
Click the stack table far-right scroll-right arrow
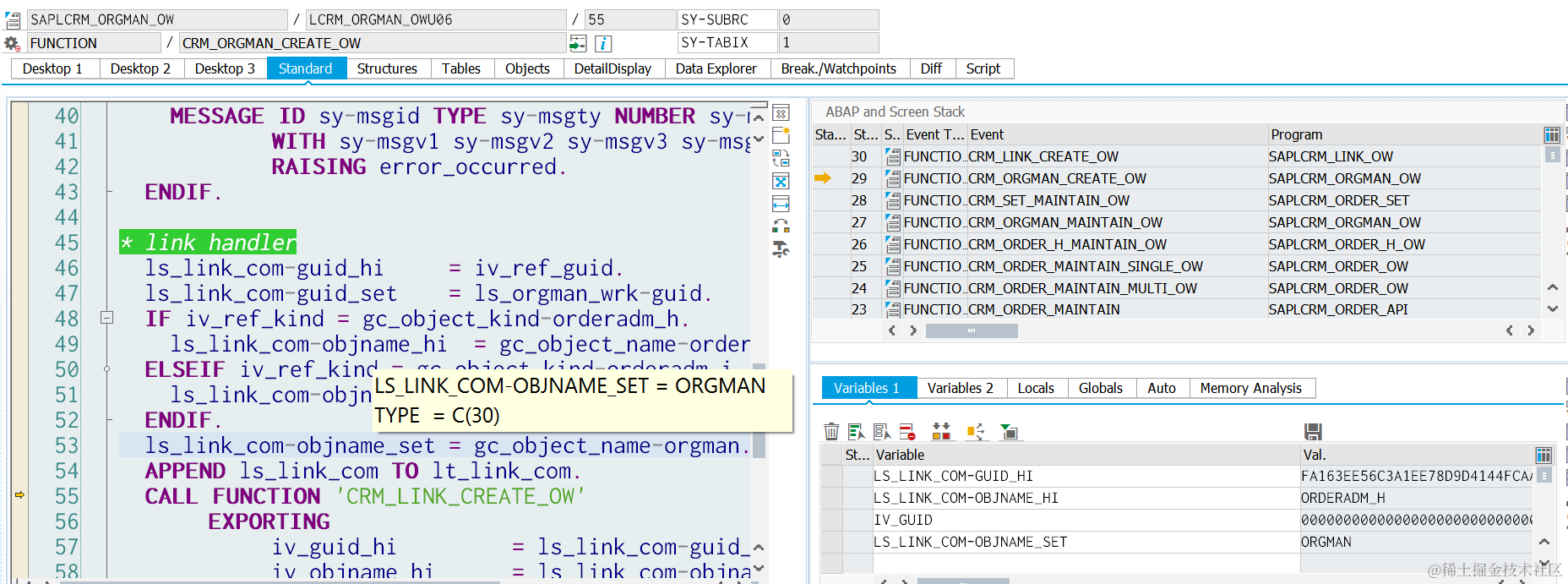click(x=1531, y=330)
